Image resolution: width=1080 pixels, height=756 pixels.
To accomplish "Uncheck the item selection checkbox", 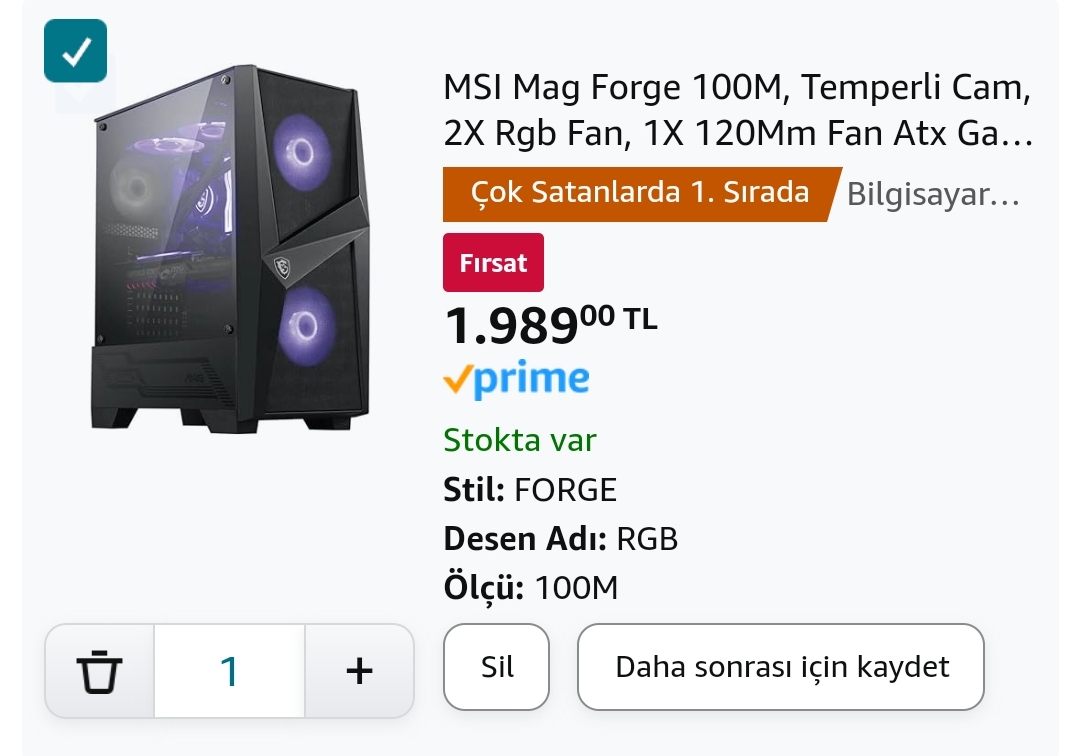I will [75, 51].
